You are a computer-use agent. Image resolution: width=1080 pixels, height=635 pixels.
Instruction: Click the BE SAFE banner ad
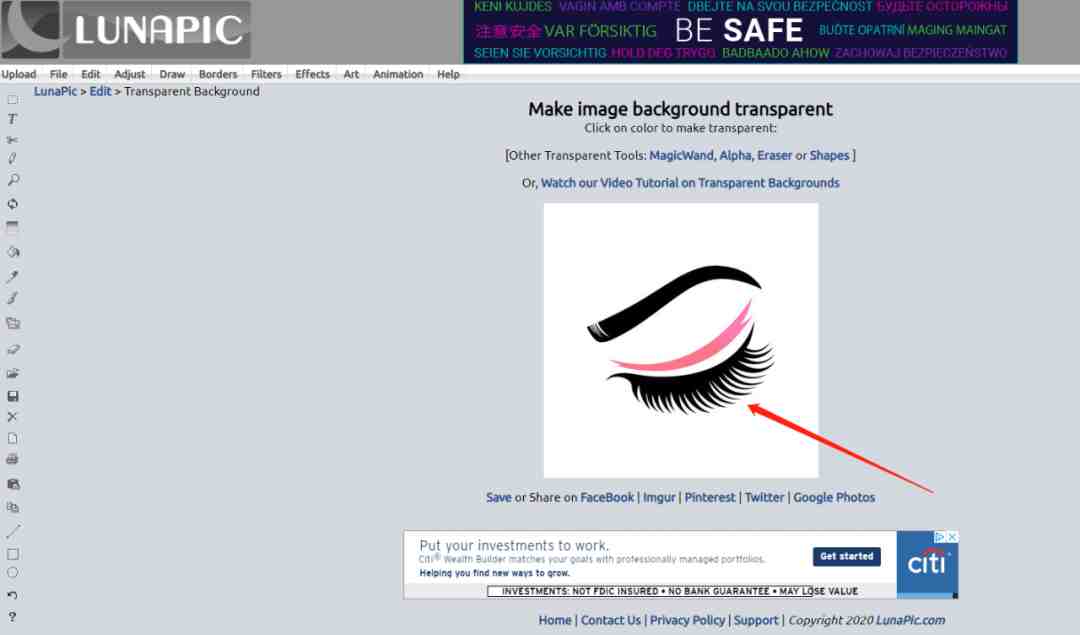tap(740, 31)
